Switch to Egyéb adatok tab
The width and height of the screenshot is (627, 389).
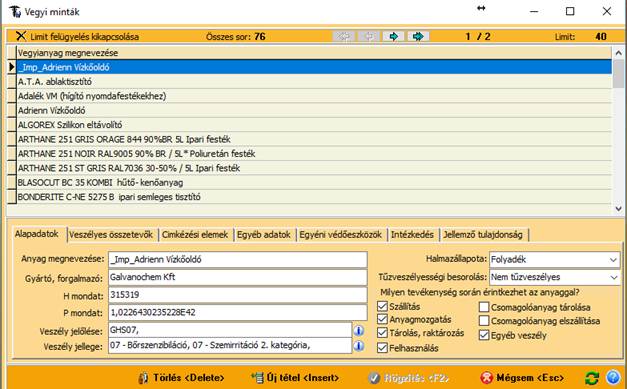tap(264, 235)
